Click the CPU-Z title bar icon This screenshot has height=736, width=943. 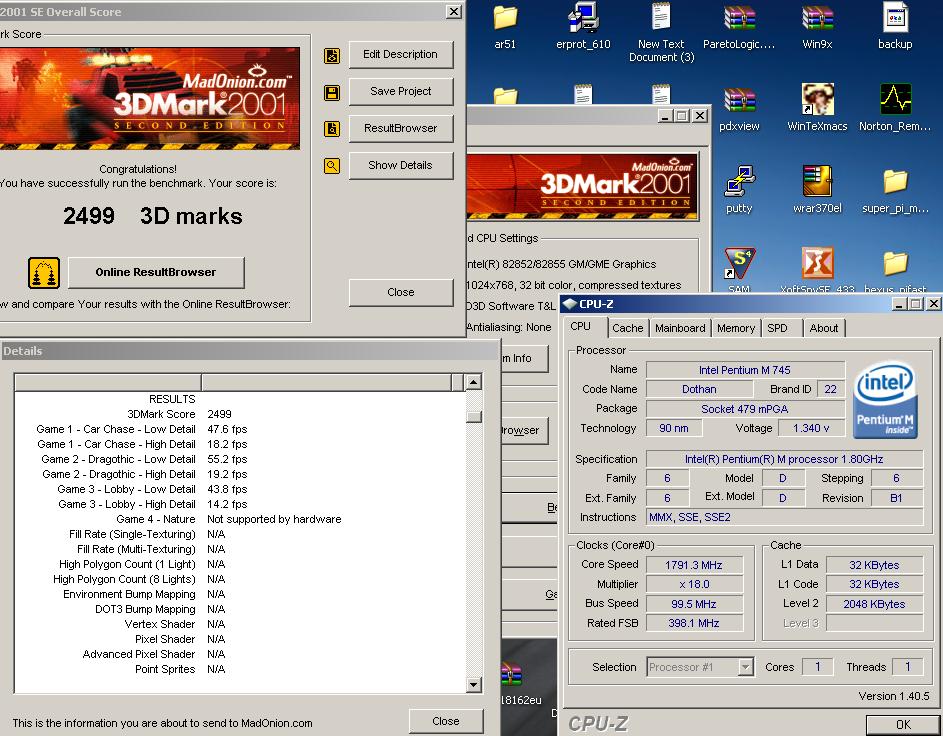tap(569, 304)
